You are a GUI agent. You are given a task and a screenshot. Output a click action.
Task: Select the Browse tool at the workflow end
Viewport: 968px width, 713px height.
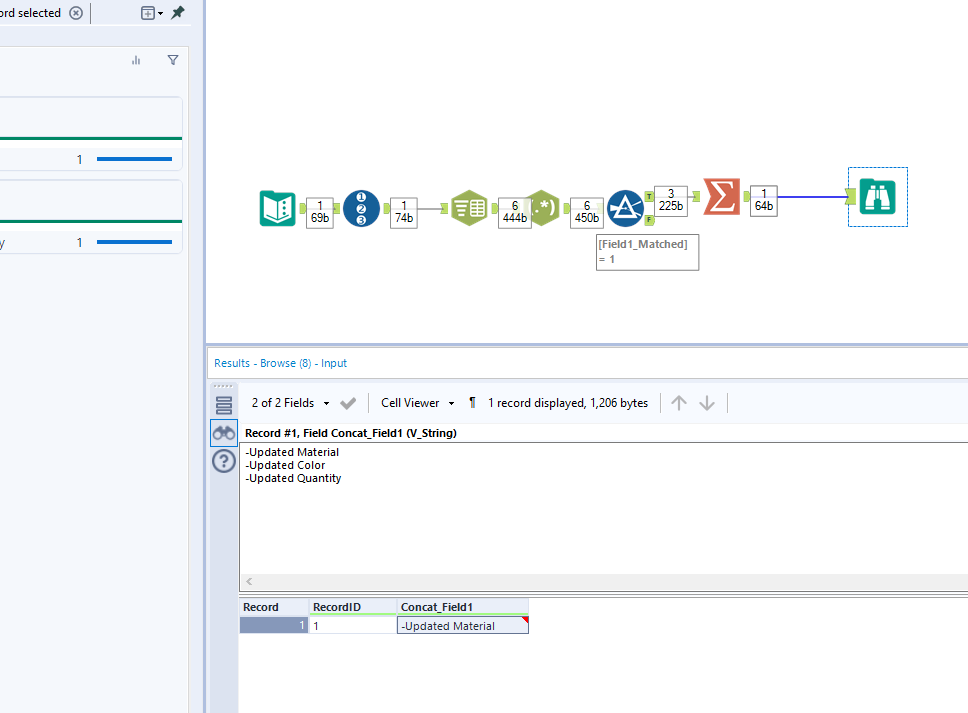[x=877, y=196]
